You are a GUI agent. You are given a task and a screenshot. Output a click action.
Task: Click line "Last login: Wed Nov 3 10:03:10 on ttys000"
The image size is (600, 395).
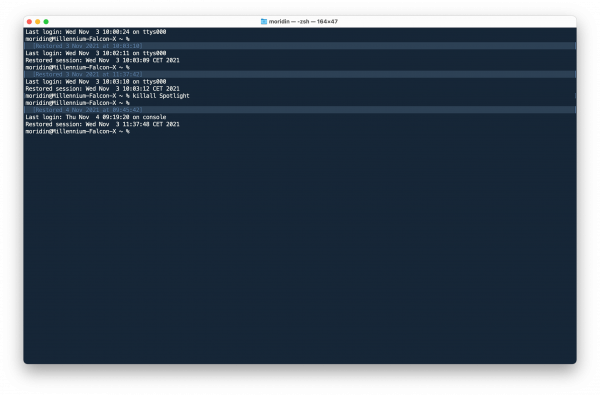click(x=96, y=82)
